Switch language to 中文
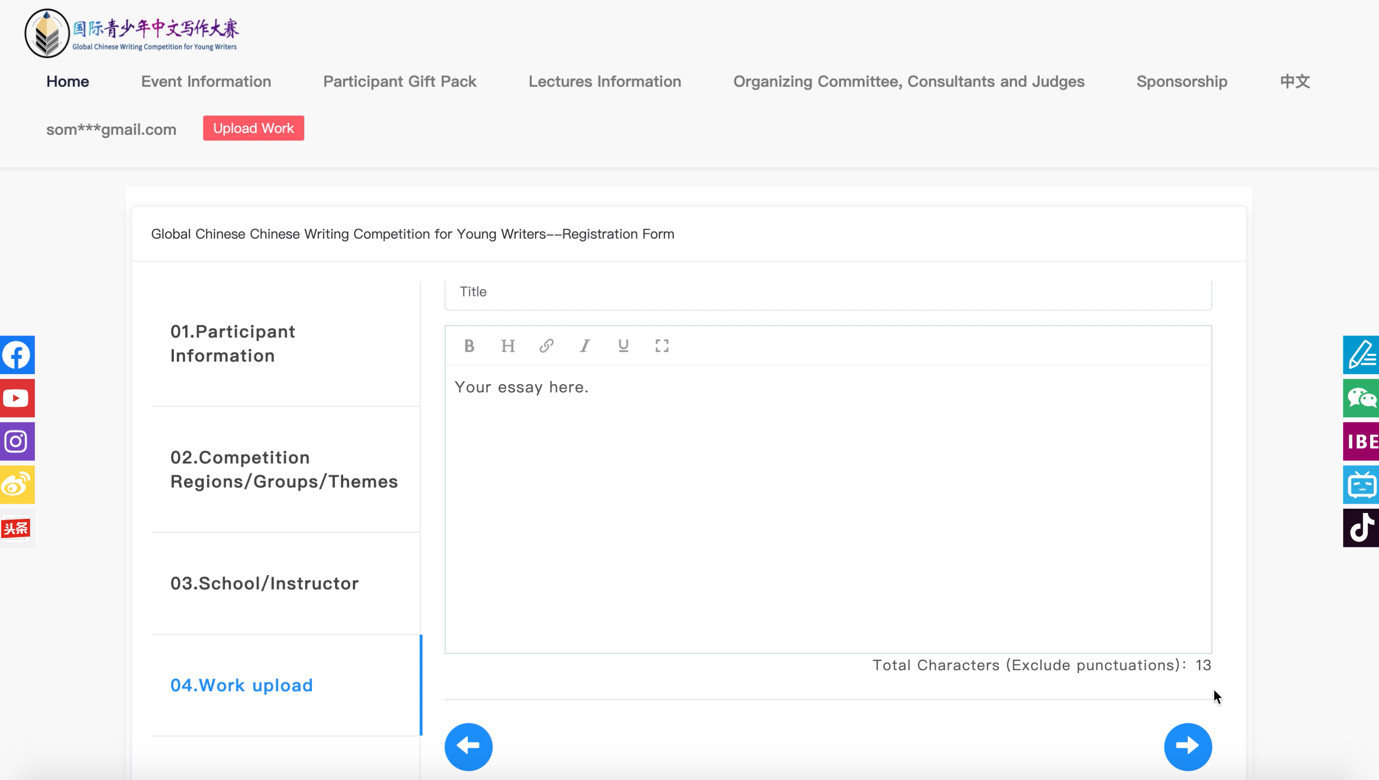1379x780 pixels. (x=1295, y=82)
